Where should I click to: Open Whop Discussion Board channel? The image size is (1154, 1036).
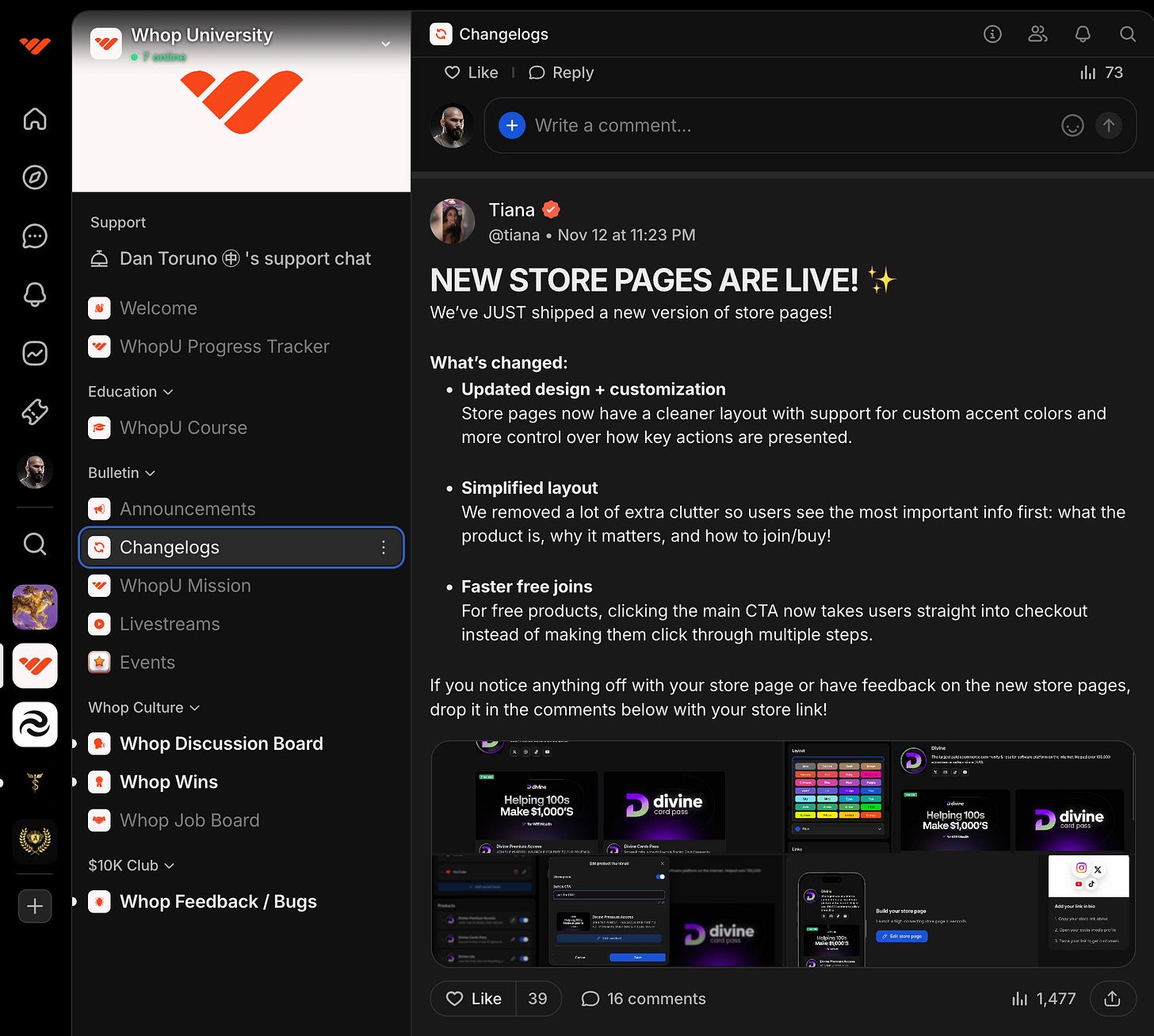tap(241, 744)
